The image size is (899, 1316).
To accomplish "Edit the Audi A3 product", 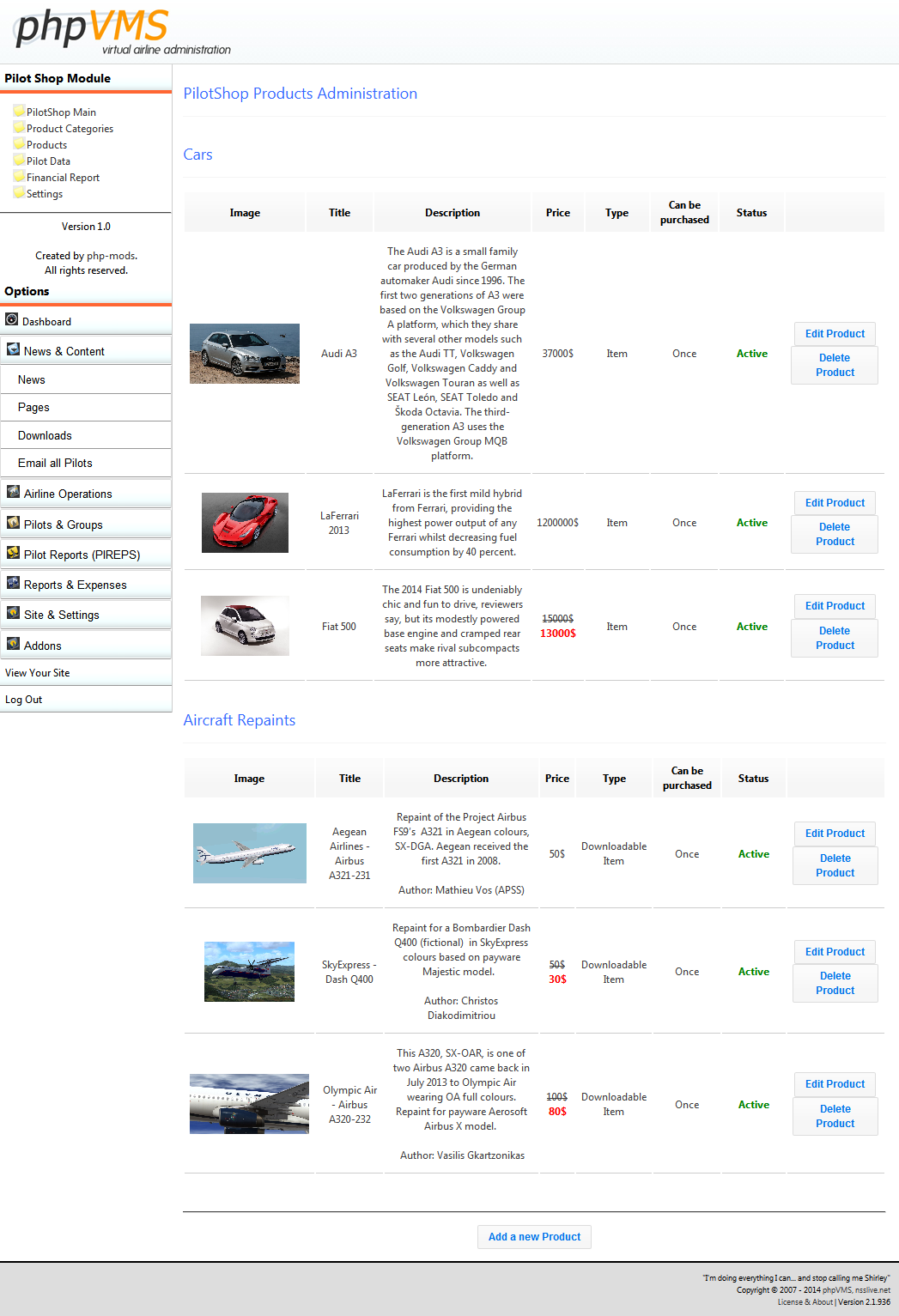I will click(835, 334).
